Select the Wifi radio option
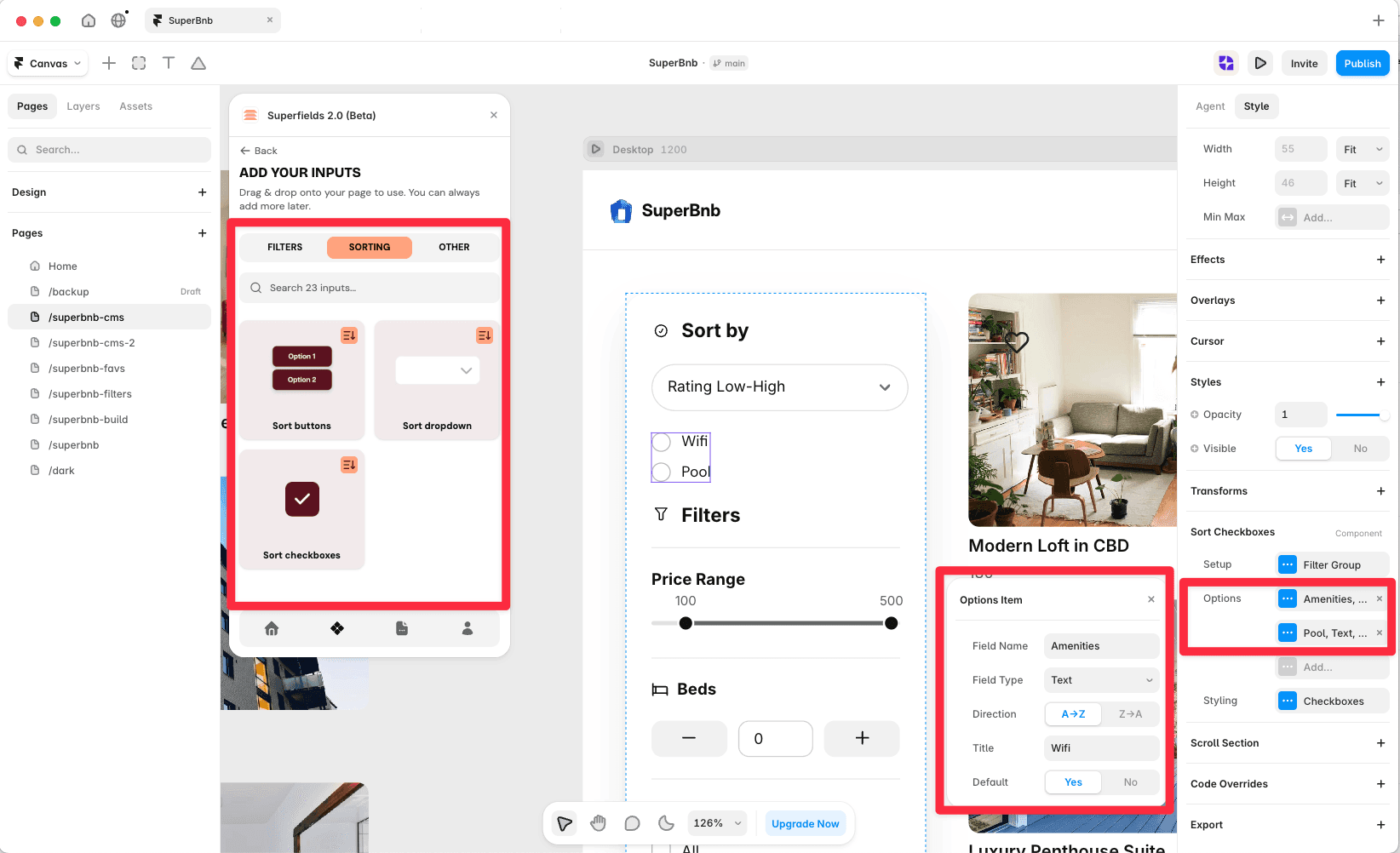1400x853 pixels. click(x=662, y=442)
